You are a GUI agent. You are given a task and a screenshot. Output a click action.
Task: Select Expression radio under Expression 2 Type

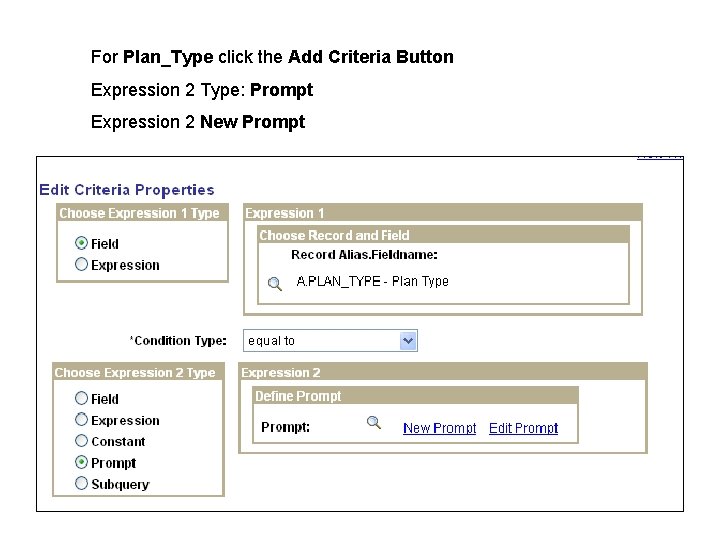click(82, 420)
